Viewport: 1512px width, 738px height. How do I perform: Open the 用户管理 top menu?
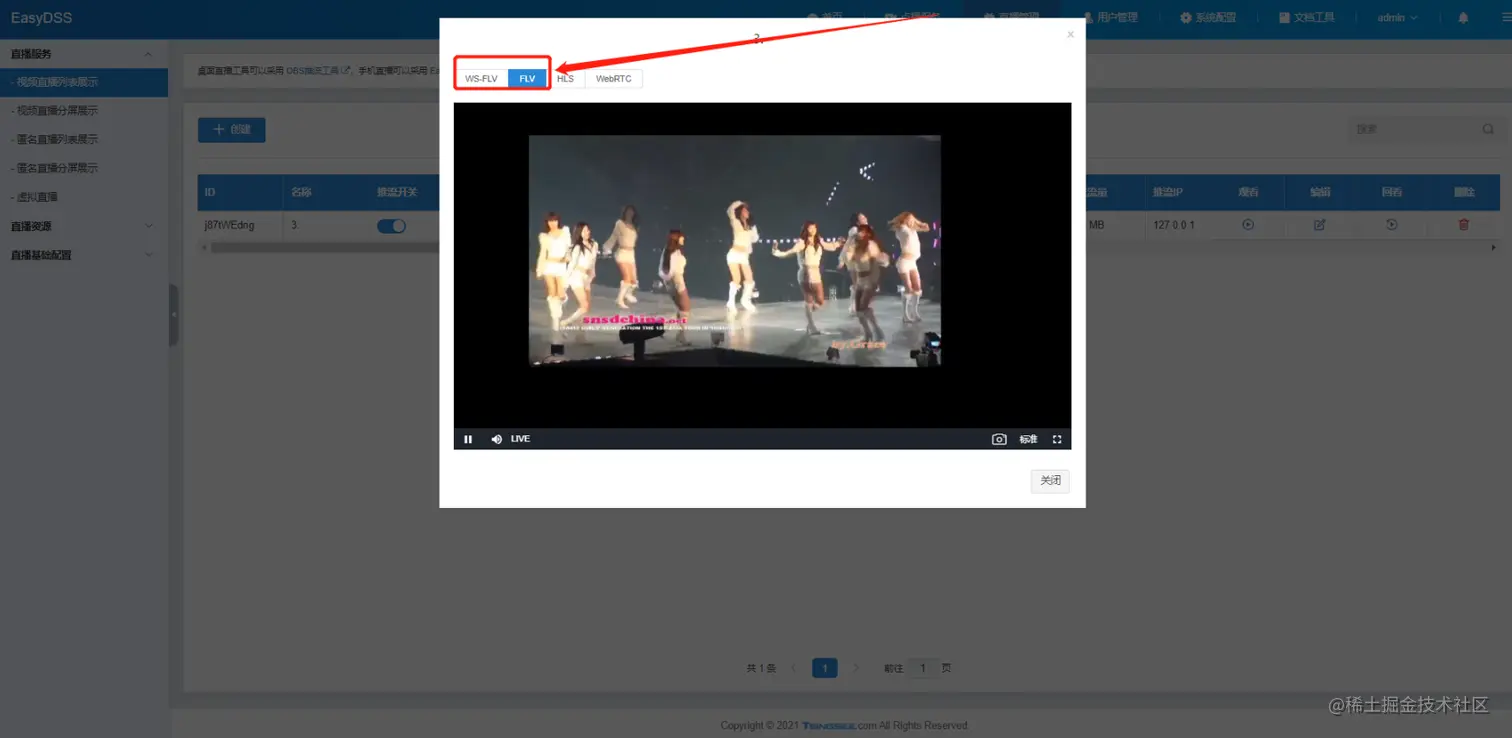pyautogui.click(x=1110, y=18)
